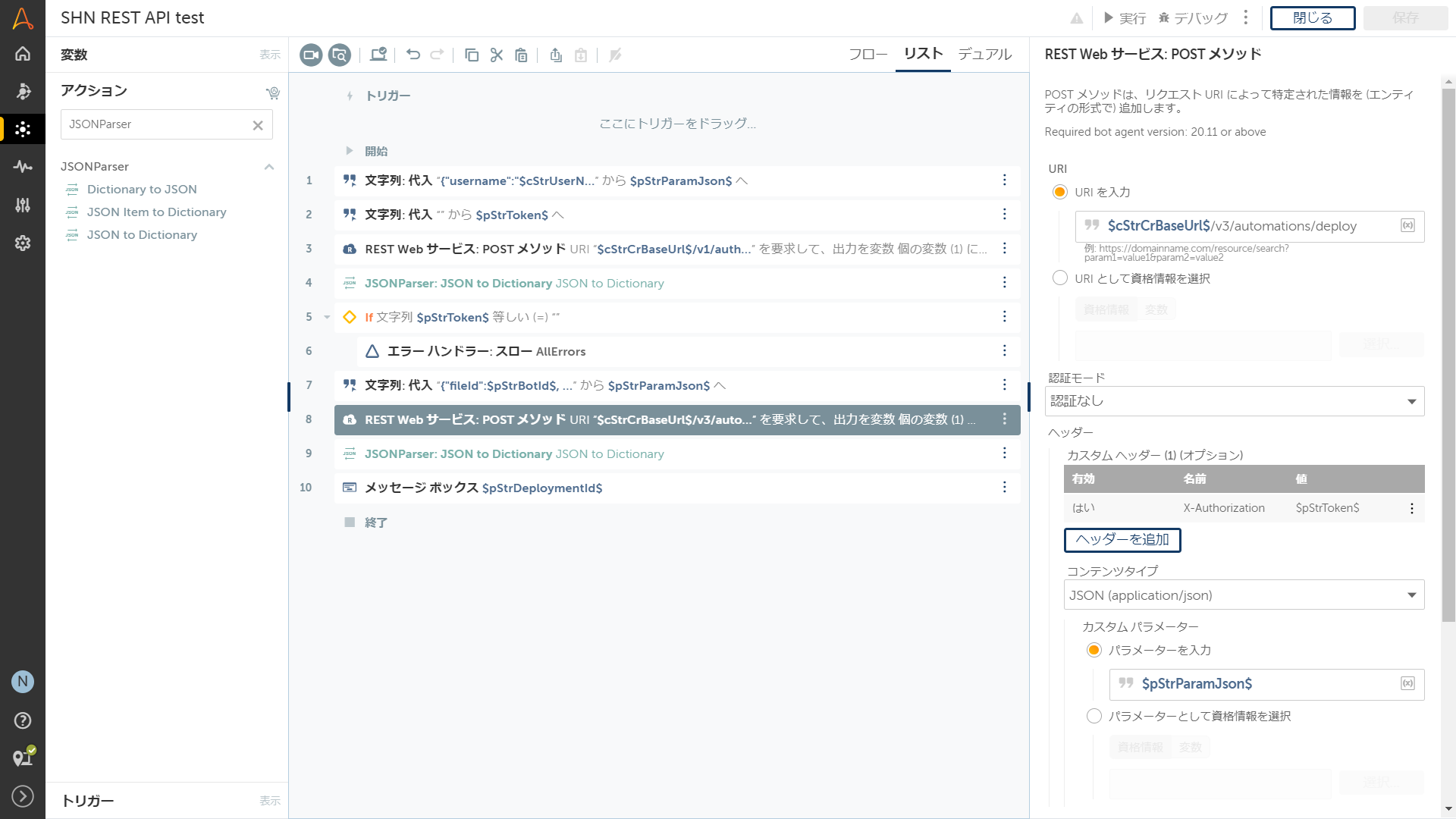Image resolution: width=1456 pixels, height=819 pixels.
Task: Collapse the JSONParser package group
Action: (269, 167)
